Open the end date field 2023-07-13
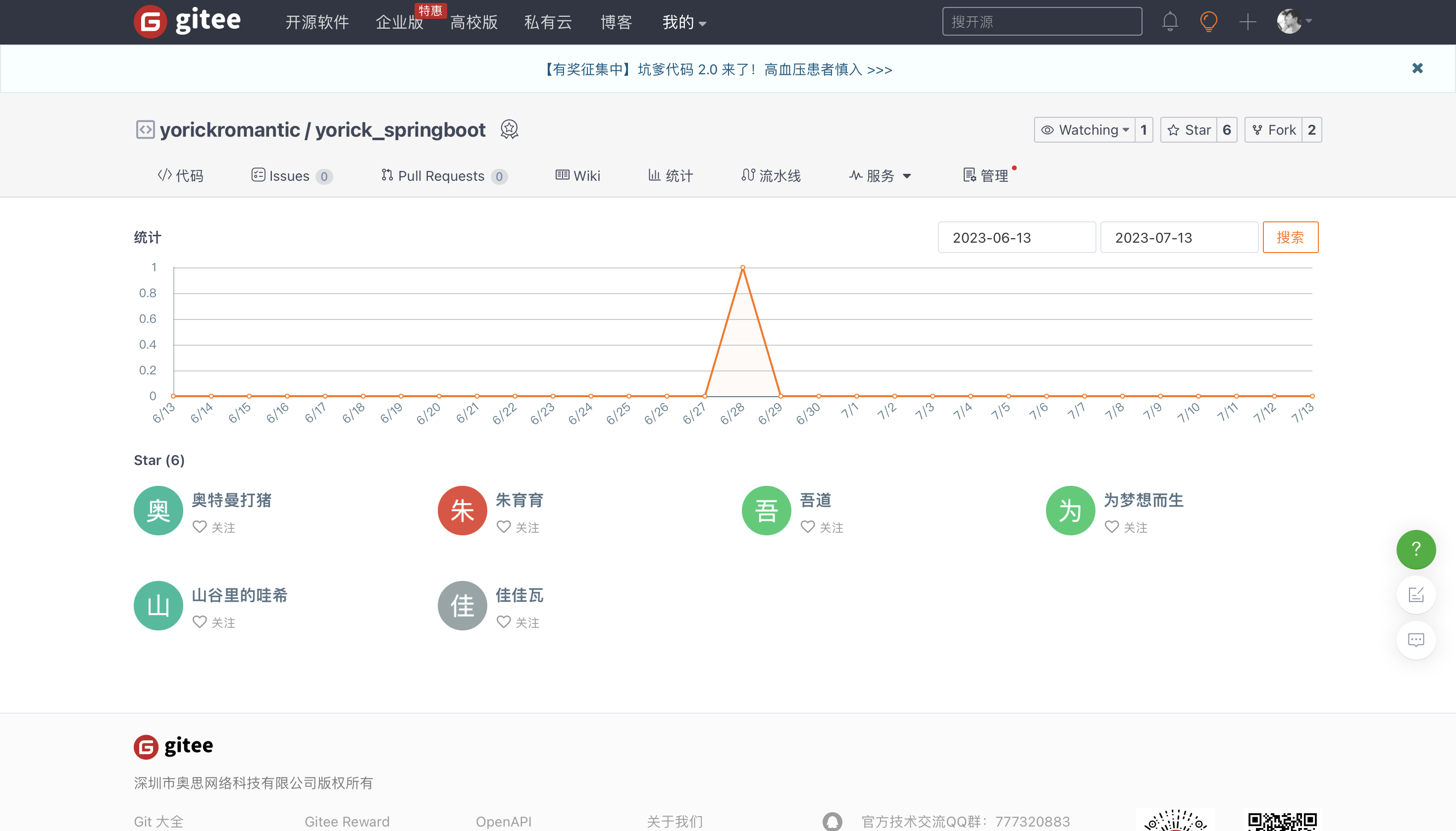The height and width of the screenshot is (831, 1456). tap(1179, 237)
